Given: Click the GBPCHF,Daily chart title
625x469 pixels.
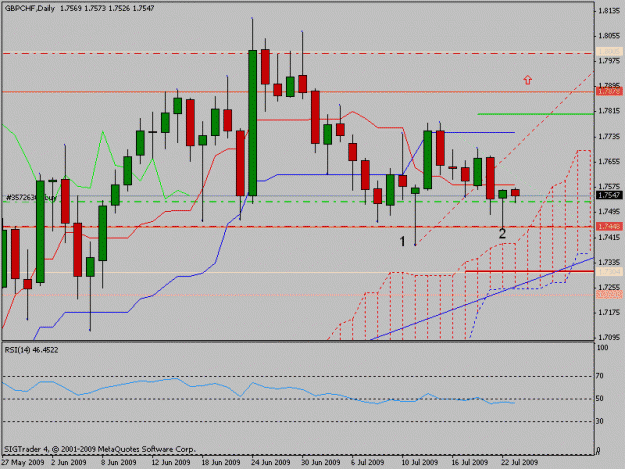Looking at the screenshot, I should point(30,8).
